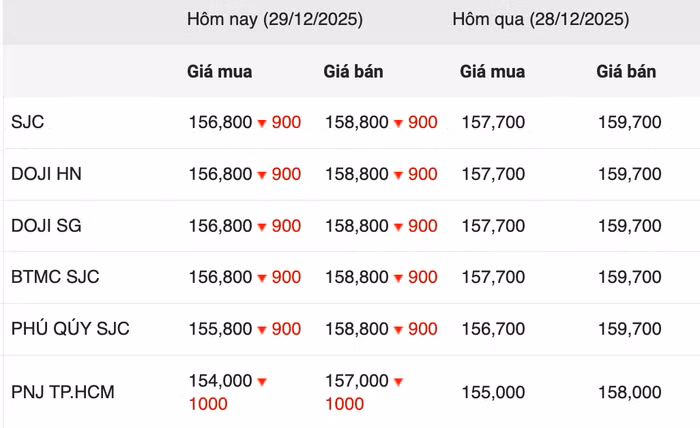Select the SJC row label
This screenshot has height=428, width=700.
pos(28,123)
